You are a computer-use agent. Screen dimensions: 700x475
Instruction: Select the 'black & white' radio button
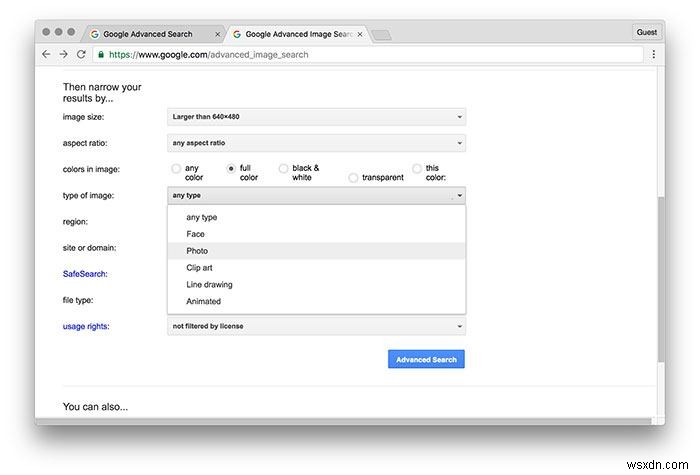coord(283,169)
